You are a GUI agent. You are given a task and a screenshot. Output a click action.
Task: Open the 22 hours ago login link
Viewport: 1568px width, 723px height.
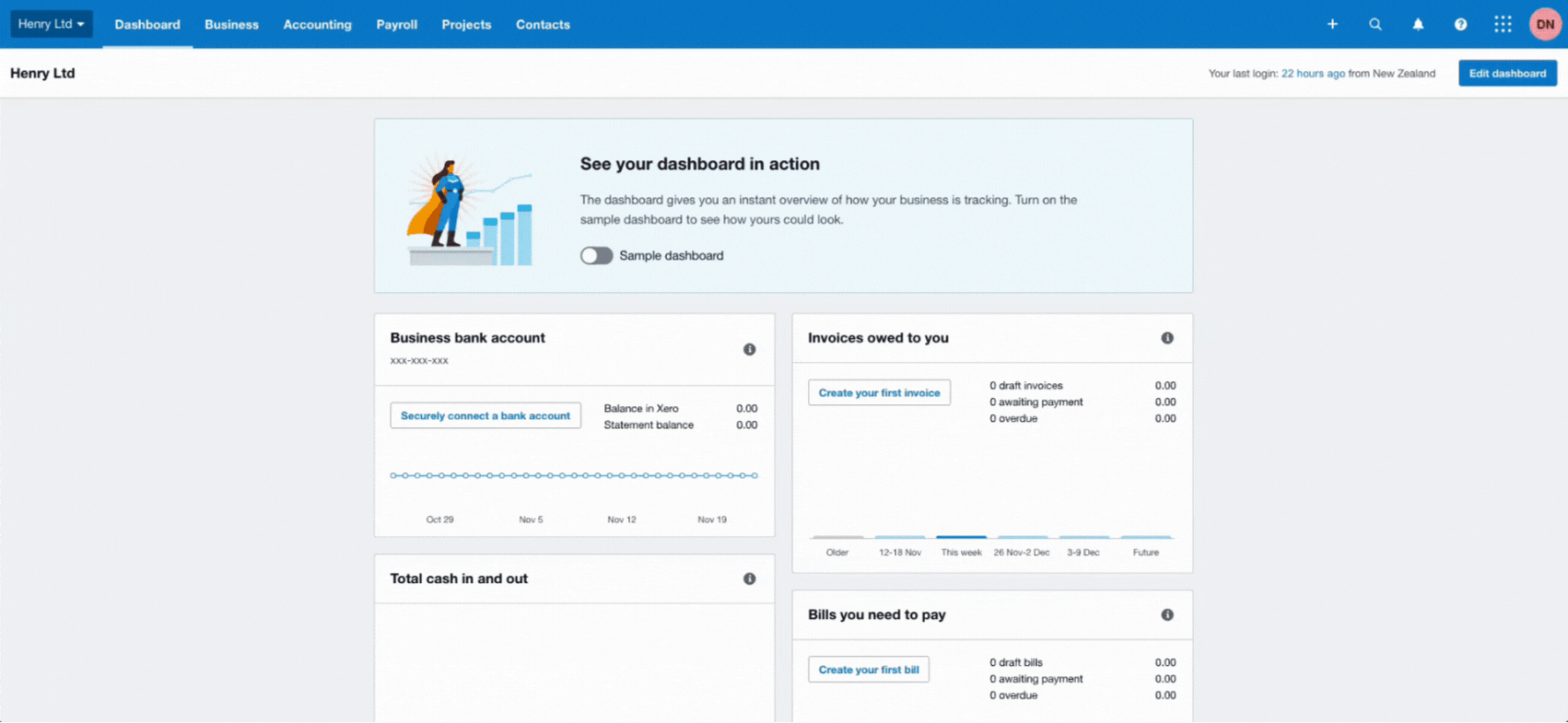point(1313,74)
